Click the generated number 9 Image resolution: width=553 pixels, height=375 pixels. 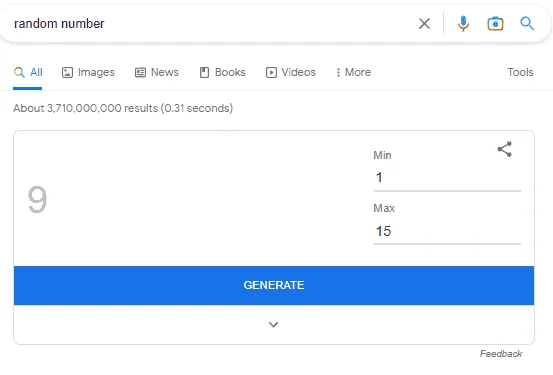point(37,200)
